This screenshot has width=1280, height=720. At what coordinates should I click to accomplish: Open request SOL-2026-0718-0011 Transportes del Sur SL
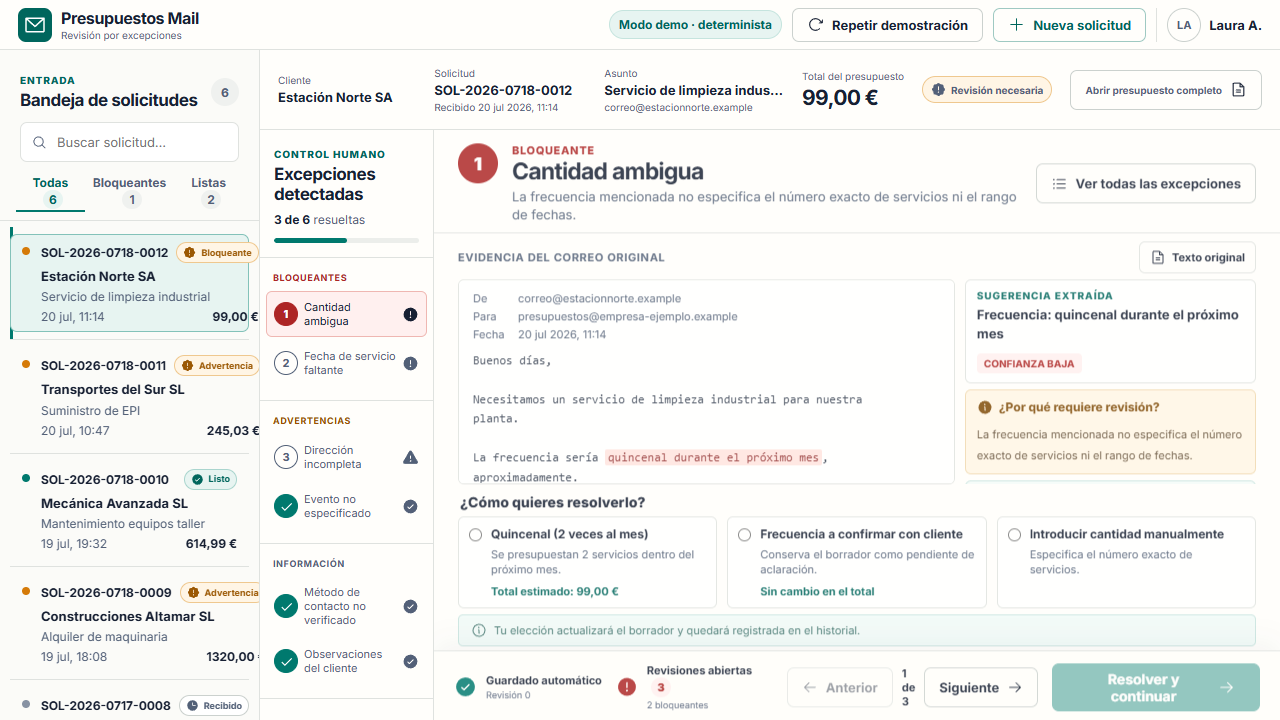[x=130, y=398]
